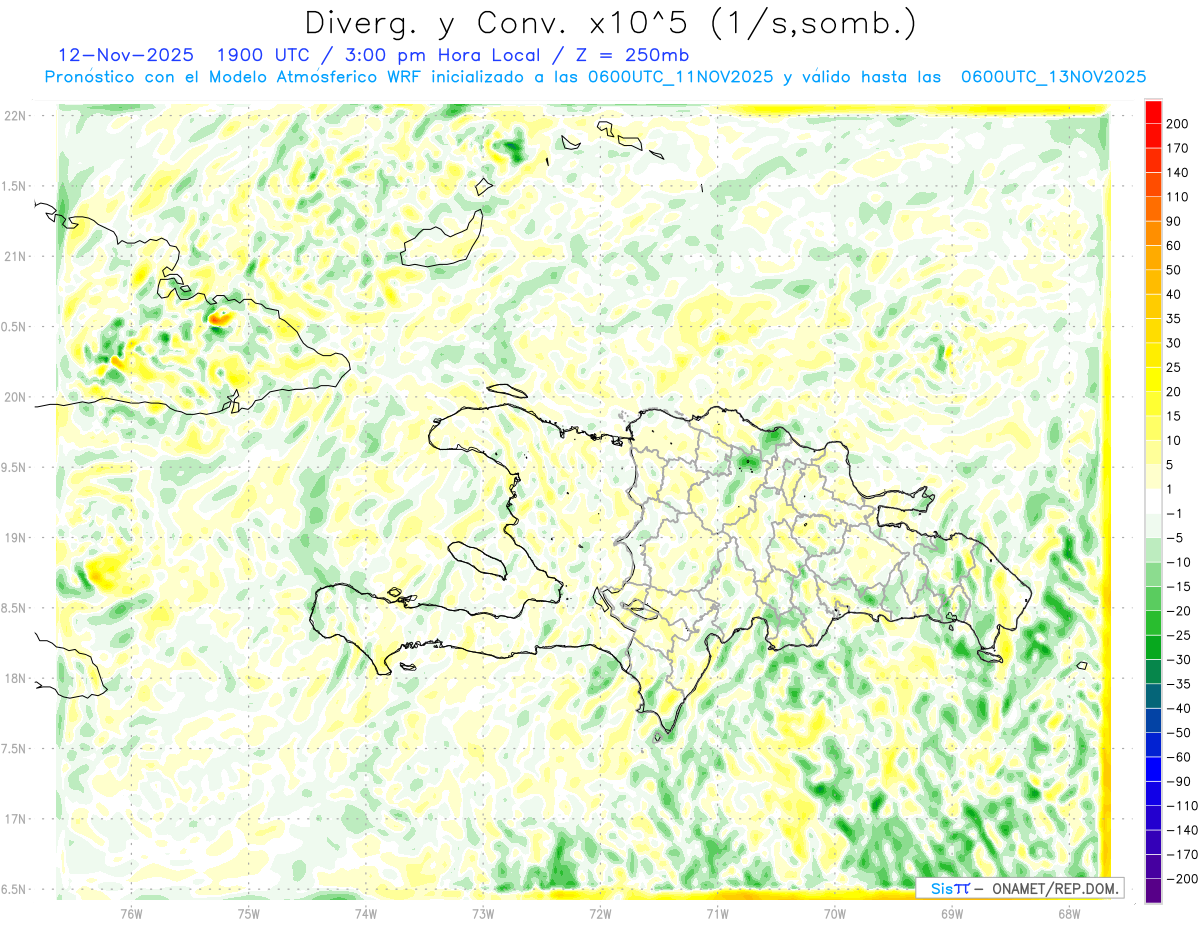Click the positive '50' colorbar label

(x=1174, y=270)
